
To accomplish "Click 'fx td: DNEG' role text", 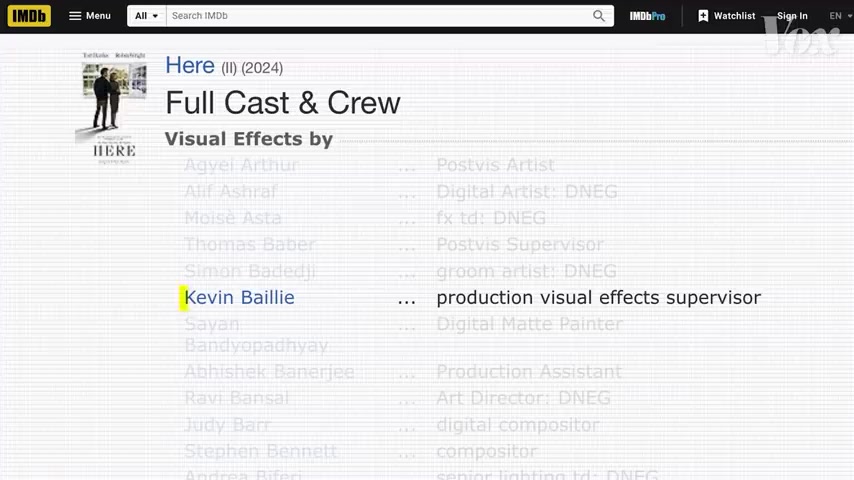I will coord(491,218).
